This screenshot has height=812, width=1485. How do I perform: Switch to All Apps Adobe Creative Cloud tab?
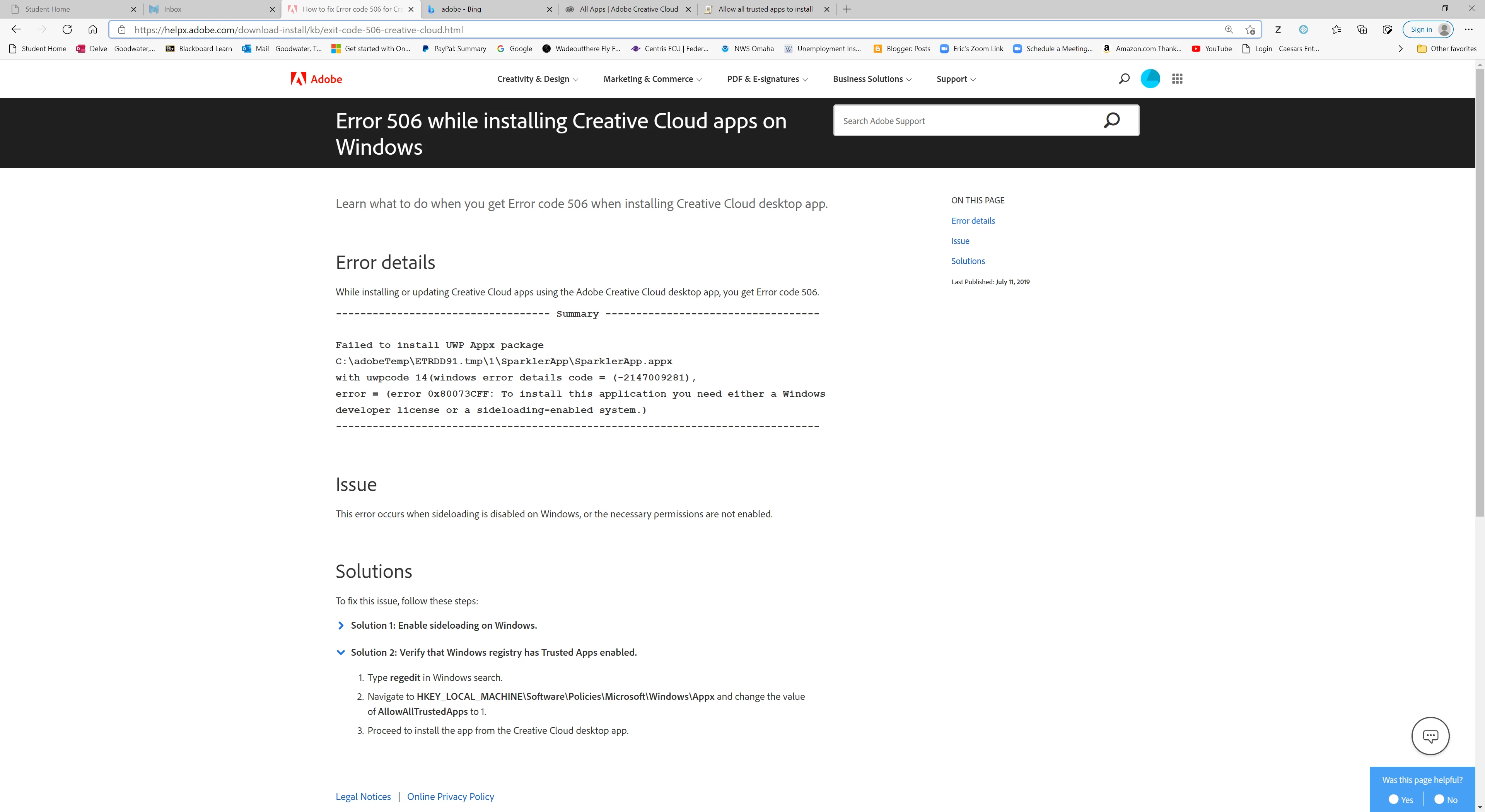628,9
